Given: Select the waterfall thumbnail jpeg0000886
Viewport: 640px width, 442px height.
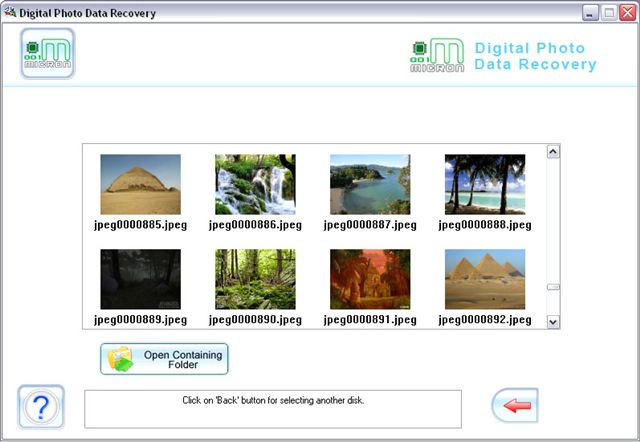Looking at the screenshot, I should (x=256, y=184).
